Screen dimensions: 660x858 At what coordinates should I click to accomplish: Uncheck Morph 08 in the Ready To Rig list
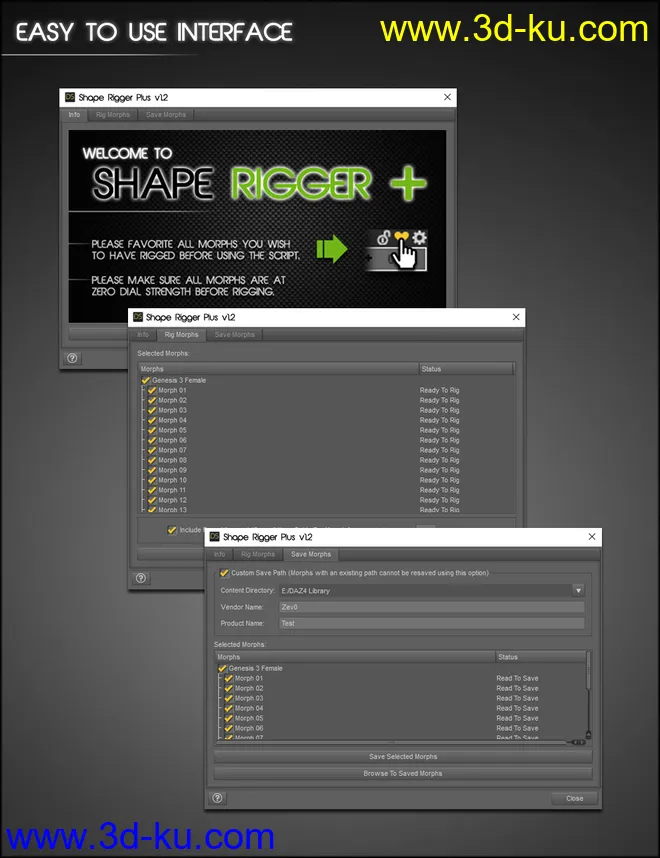point(152,460)
